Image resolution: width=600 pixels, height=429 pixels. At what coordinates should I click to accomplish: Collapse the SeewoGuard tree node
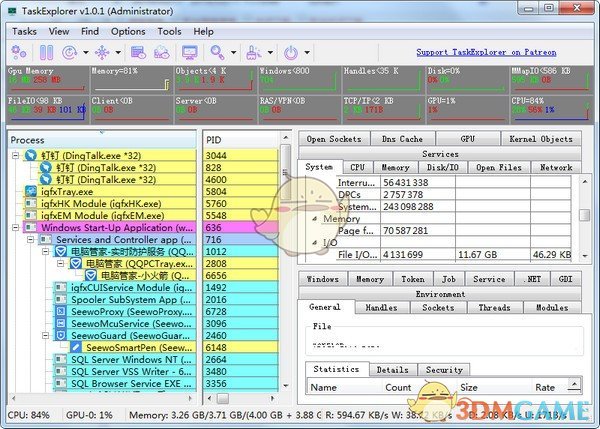[46, 336]
